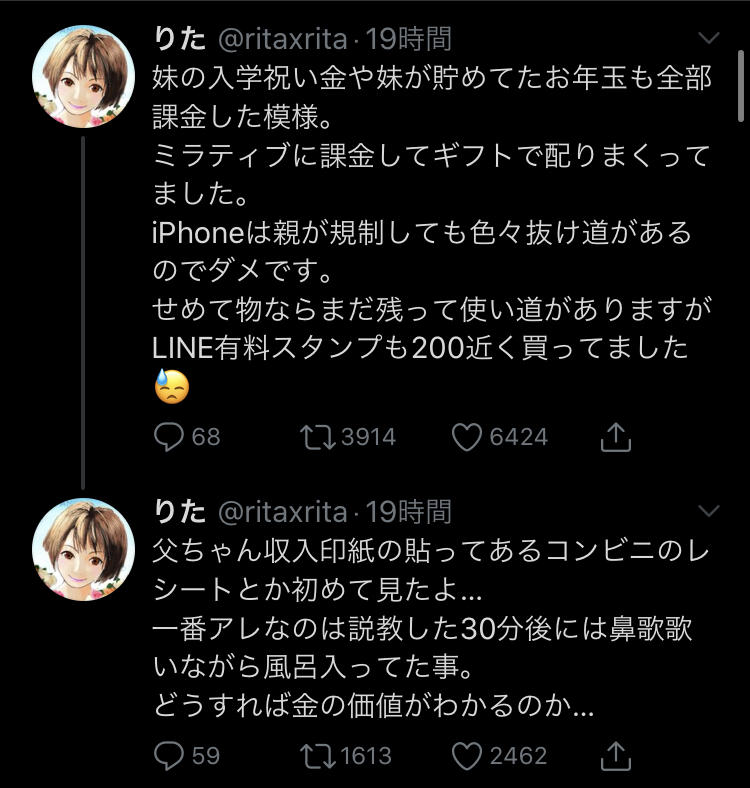
Task: Retweet the first tweet with 3914 retweets
Action: pyautogui.click(x=320, y=437)
